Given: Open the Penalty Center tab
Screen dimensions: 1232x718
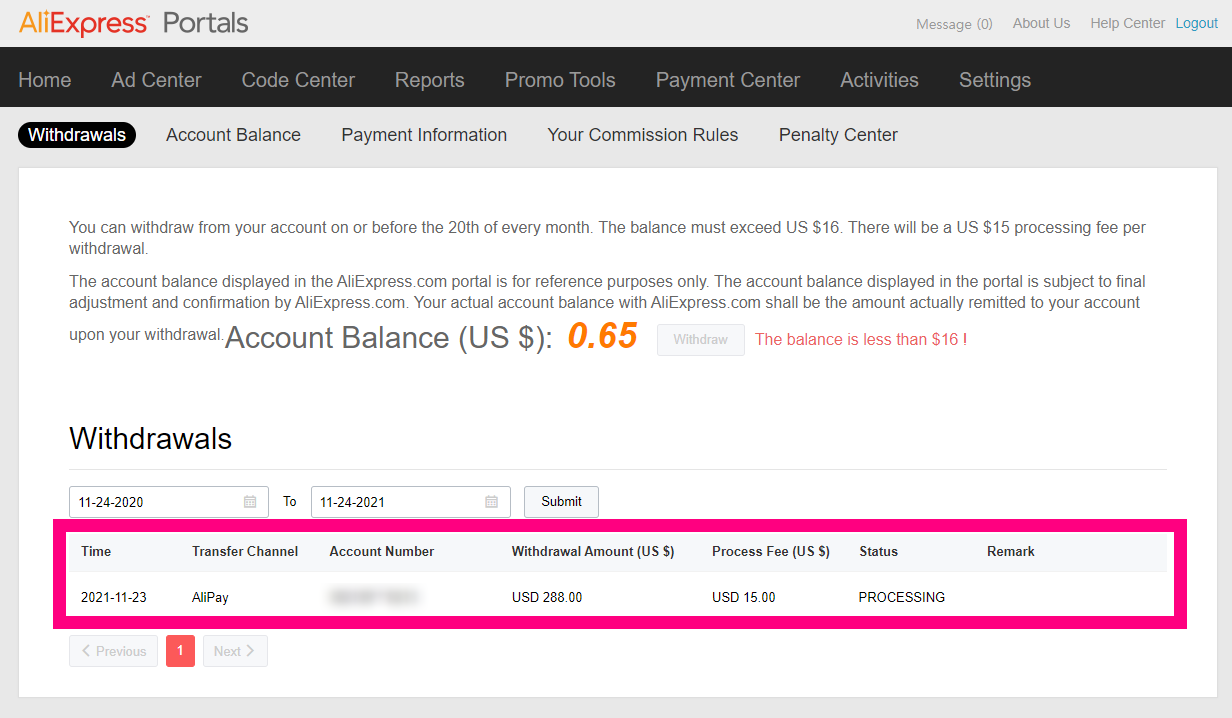Looking at the screenshot, I should tap(838, 135).
